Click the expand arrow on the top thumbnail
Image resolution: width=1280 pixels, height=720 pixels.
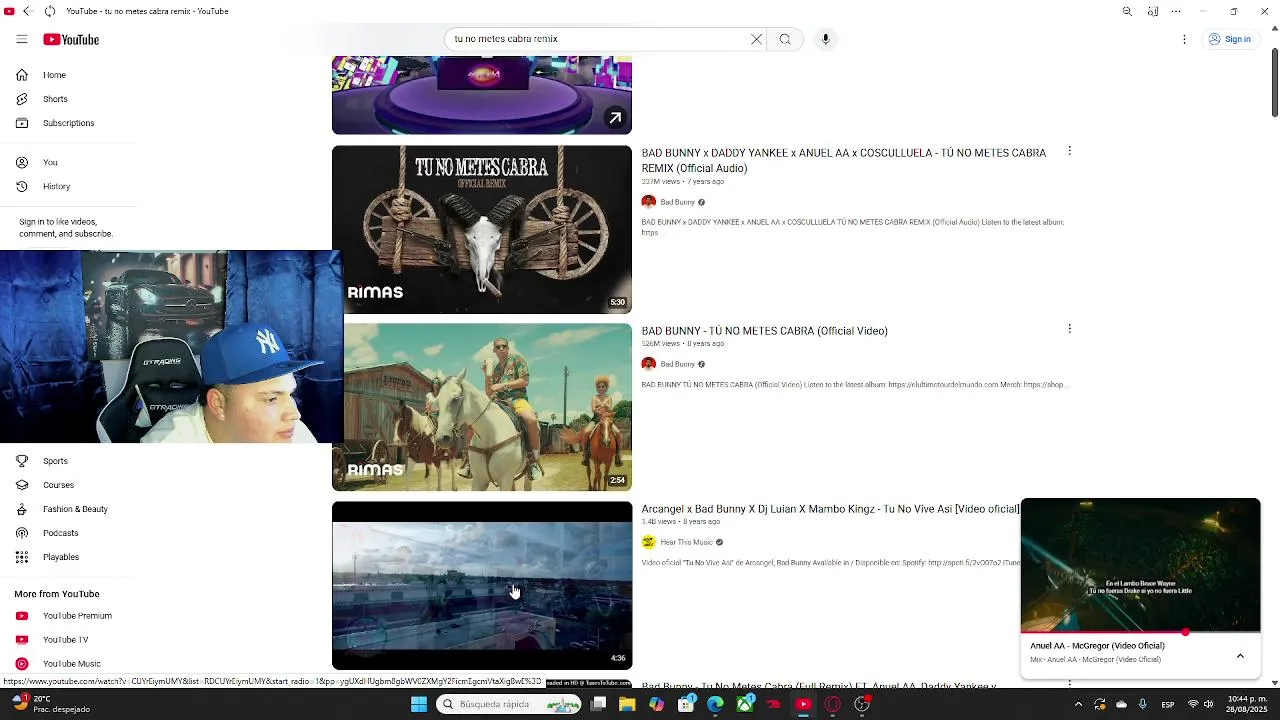[615, 118]
